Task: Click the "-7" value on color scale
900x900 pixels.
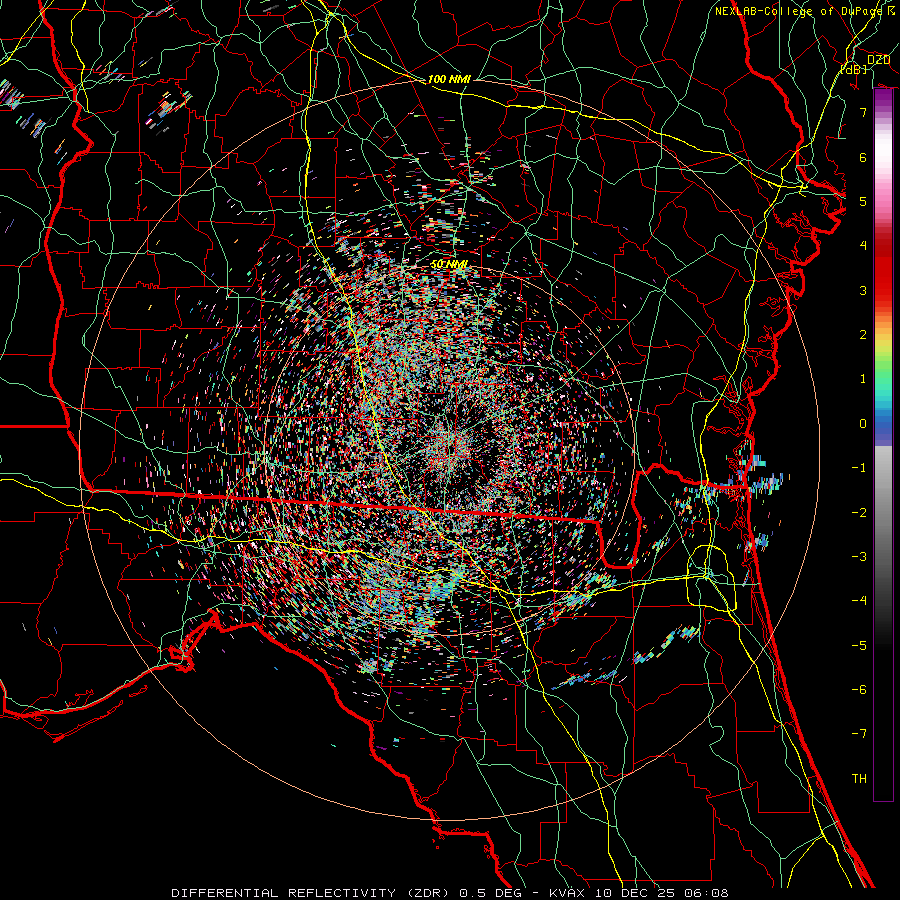Action: 859,734
